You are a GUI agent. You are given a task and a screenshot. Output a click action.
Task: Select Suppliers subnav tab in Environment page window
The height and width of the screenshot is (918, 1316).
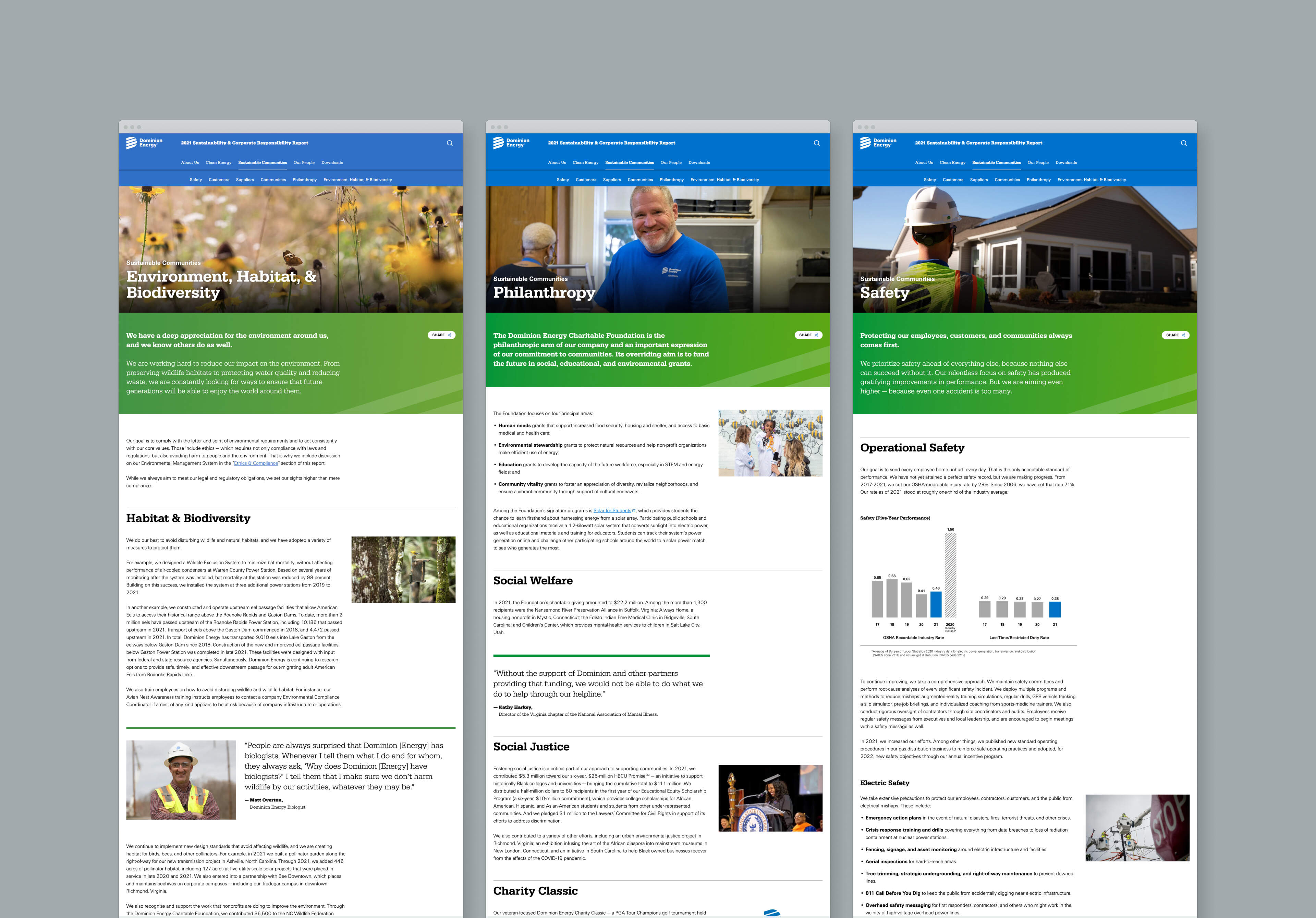pos(245,180)
